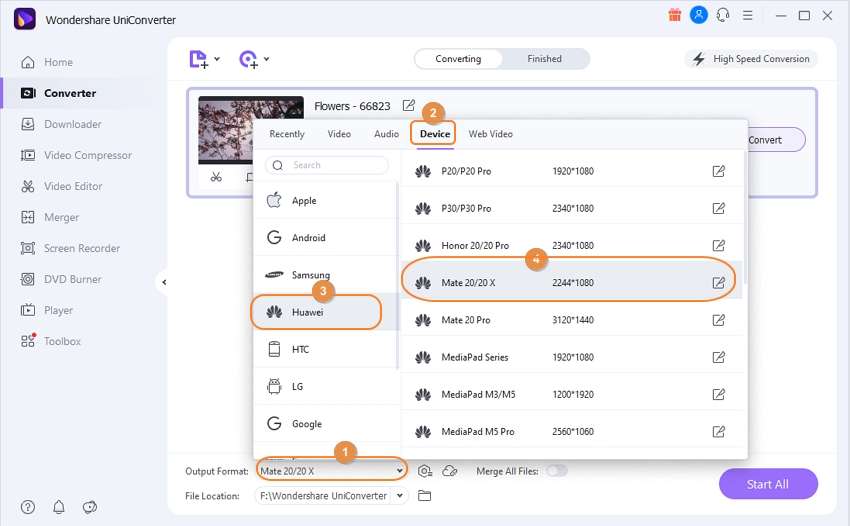The image size is (850, 526).
Task: Select HTC device brand
Action: coord(325,349)
